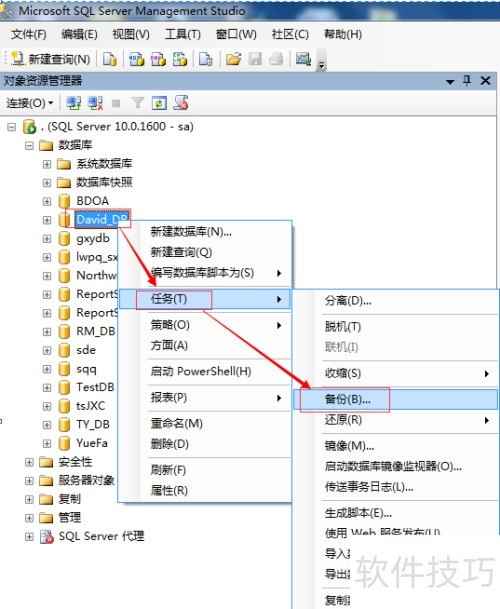Choose 重命名(M) from context menu
Viewport: 500px width, 609px height.
pos(177,424)
